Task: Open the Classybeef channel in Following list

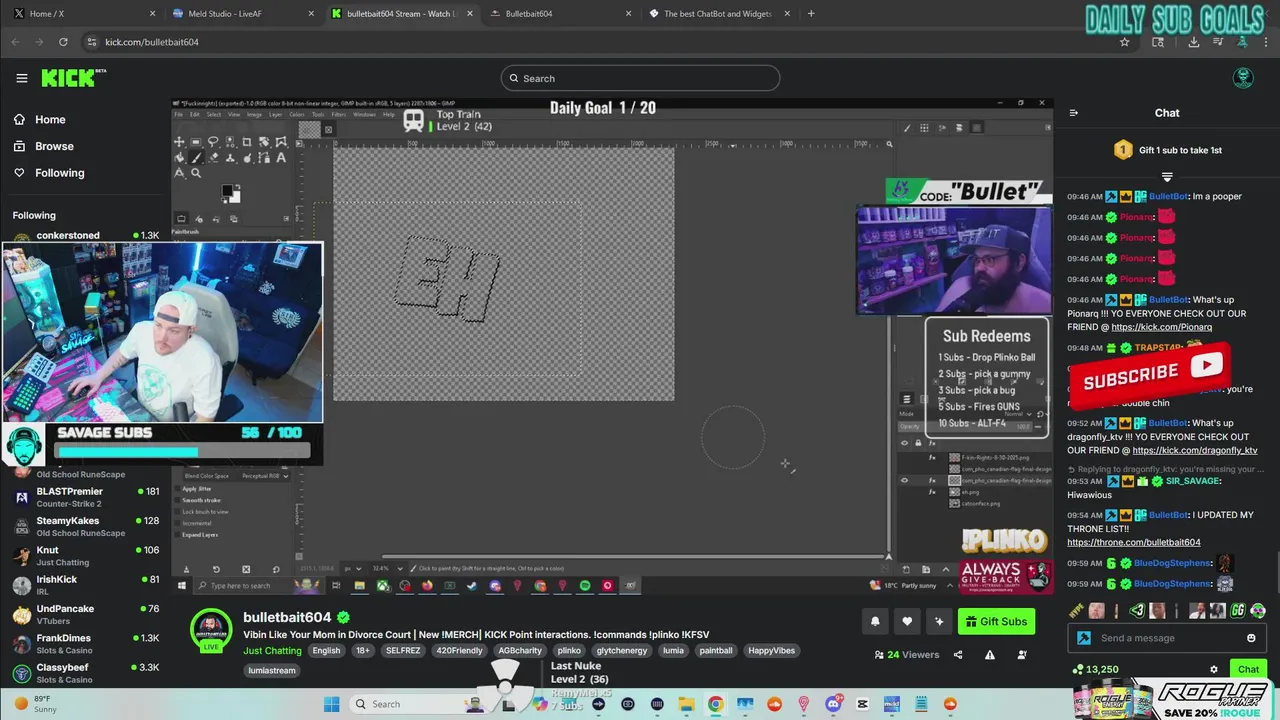Action: [x=85, y=673]
